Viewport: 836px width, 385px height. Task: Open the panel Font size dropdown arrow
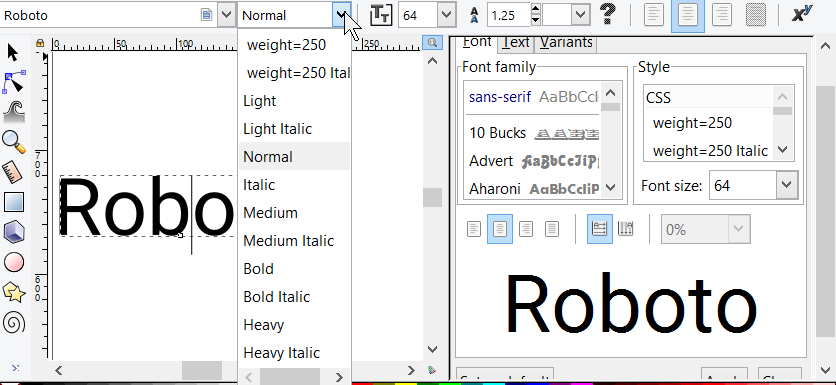coord(787,186)
